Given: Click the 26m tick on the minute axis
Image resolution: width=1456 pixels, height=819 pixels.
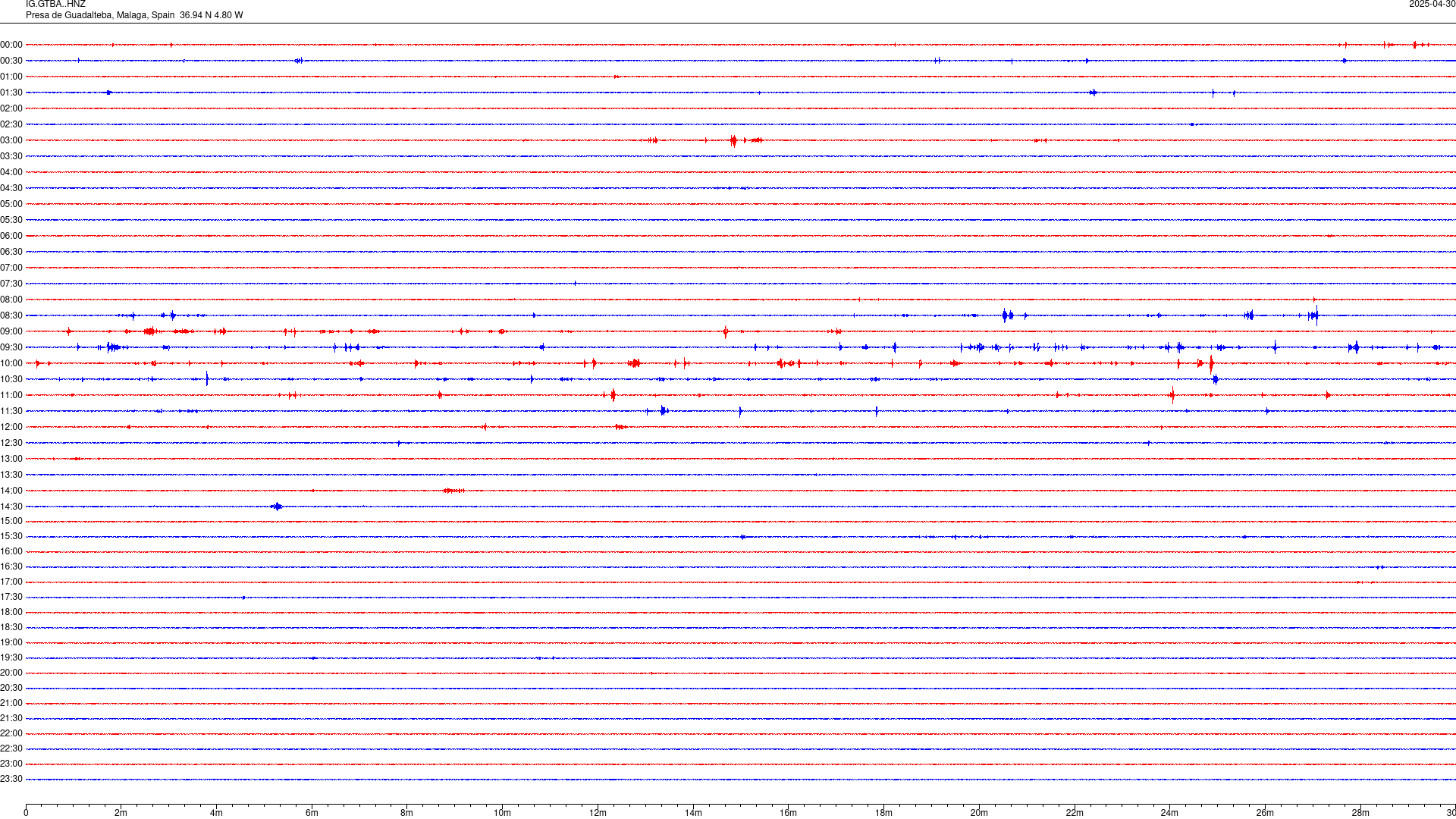Looking at the screenshot, I should pyautogui.click(x=1265, y=813).
